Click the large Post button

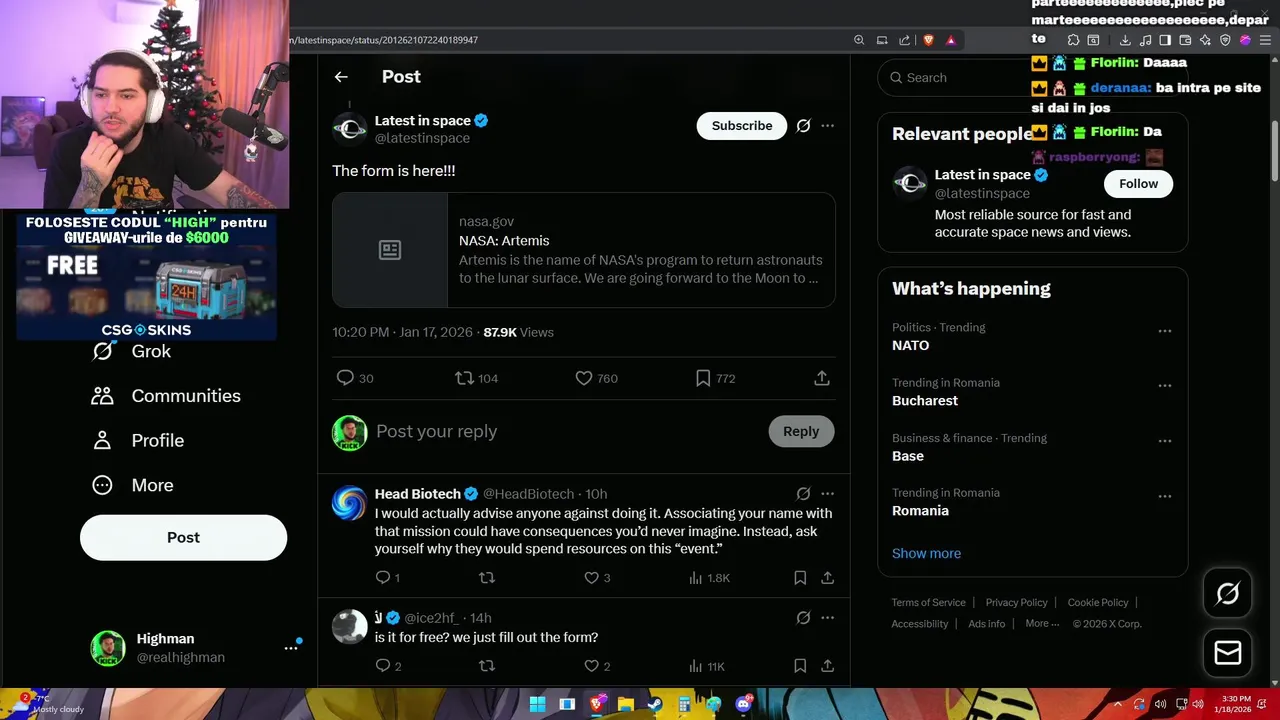click(x=183, y=538)
